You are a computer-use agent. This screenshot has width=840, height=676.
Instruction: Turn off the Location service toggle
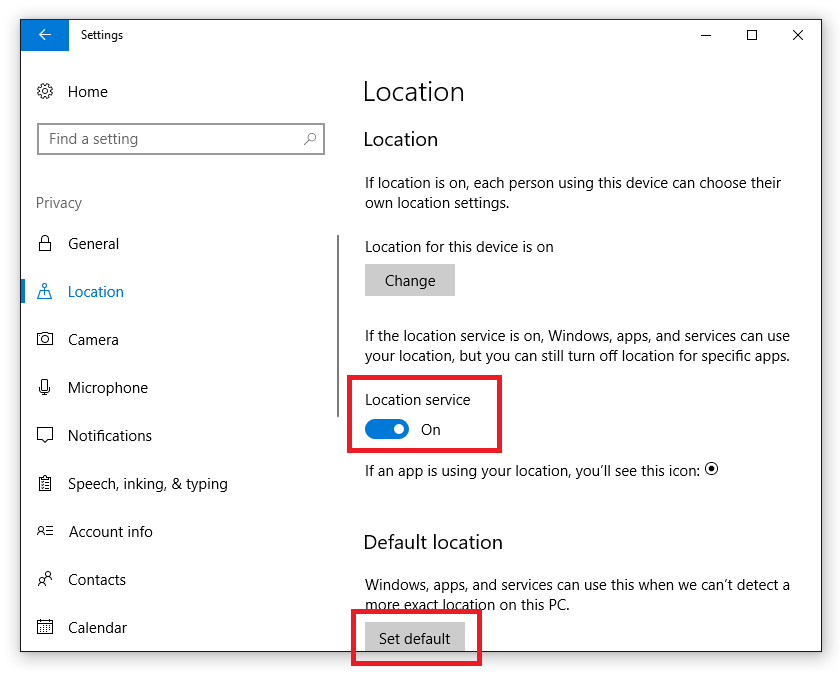[x=387, y=429]
